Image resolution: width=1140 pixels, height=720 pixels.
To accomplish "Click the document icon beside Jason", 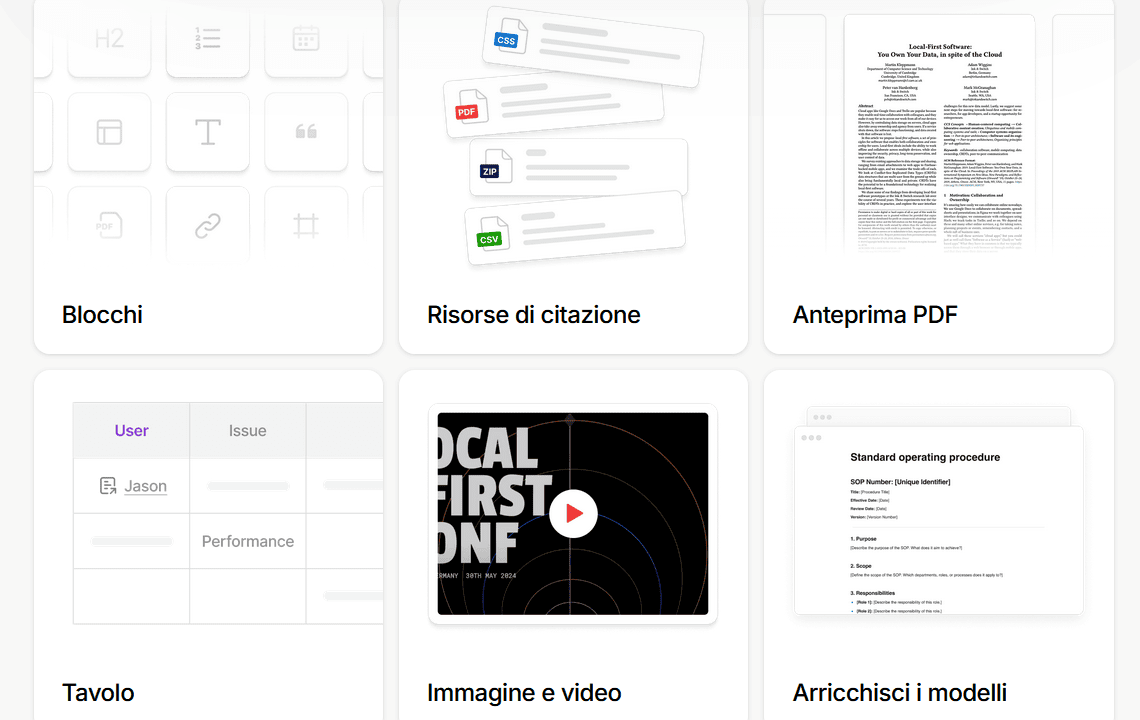I will (x=108, y=486).
